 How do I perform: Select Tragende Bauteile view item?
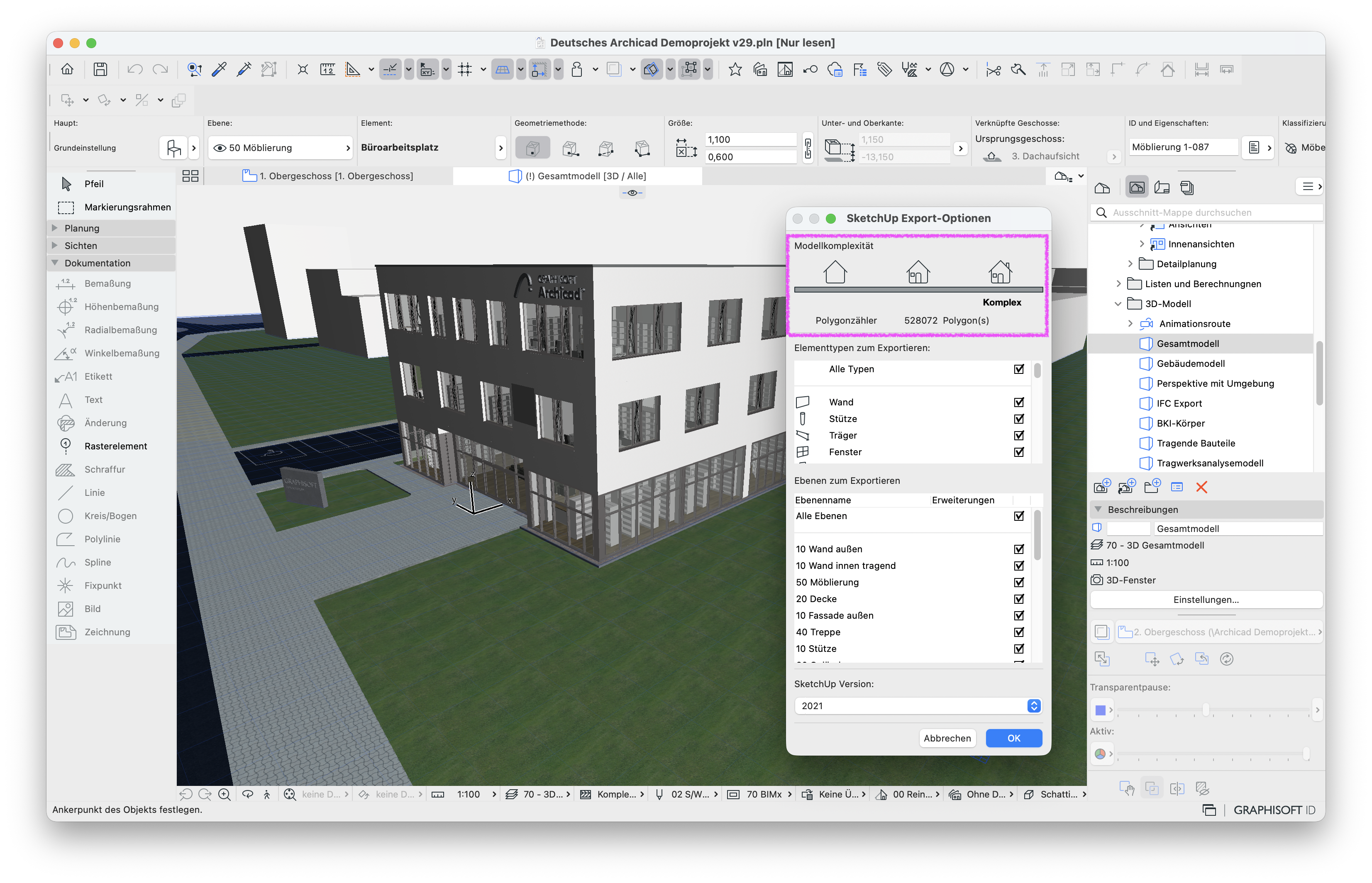tap(1195, 443)
